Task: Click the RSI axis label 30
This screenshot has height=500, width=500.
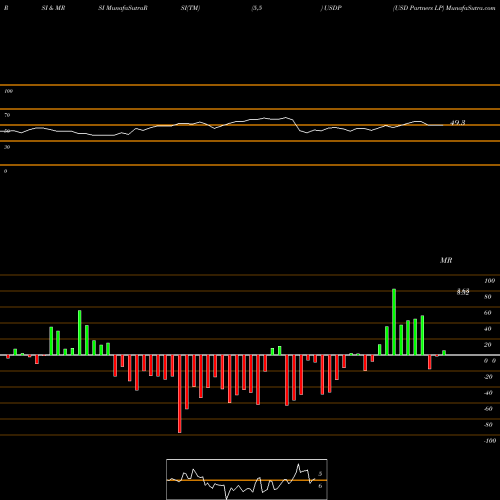Action: [7, 147]
